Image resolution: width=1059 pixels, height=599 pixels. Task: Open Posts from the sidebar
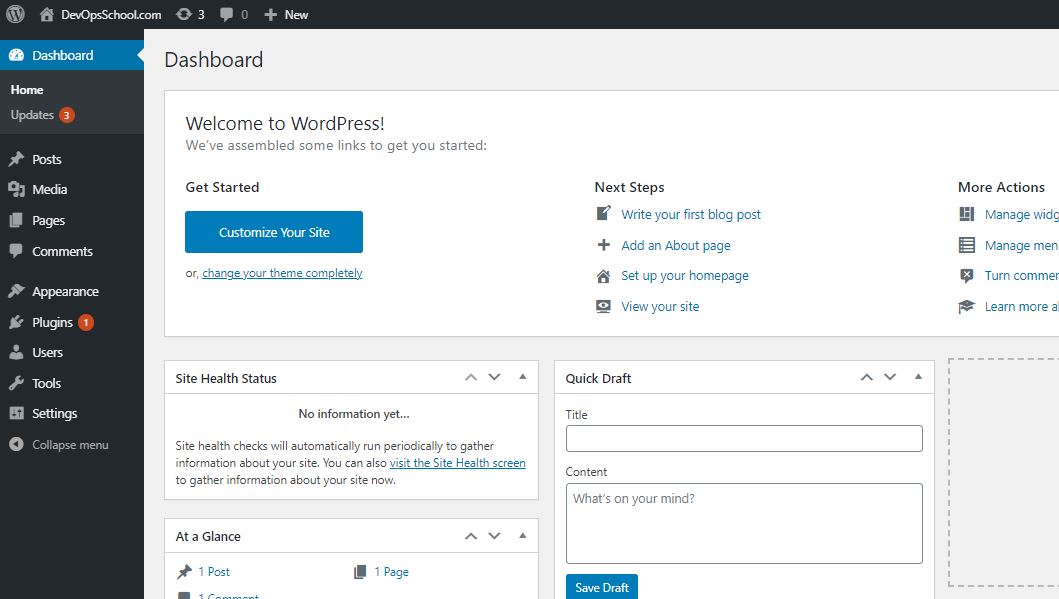(46, 159)
